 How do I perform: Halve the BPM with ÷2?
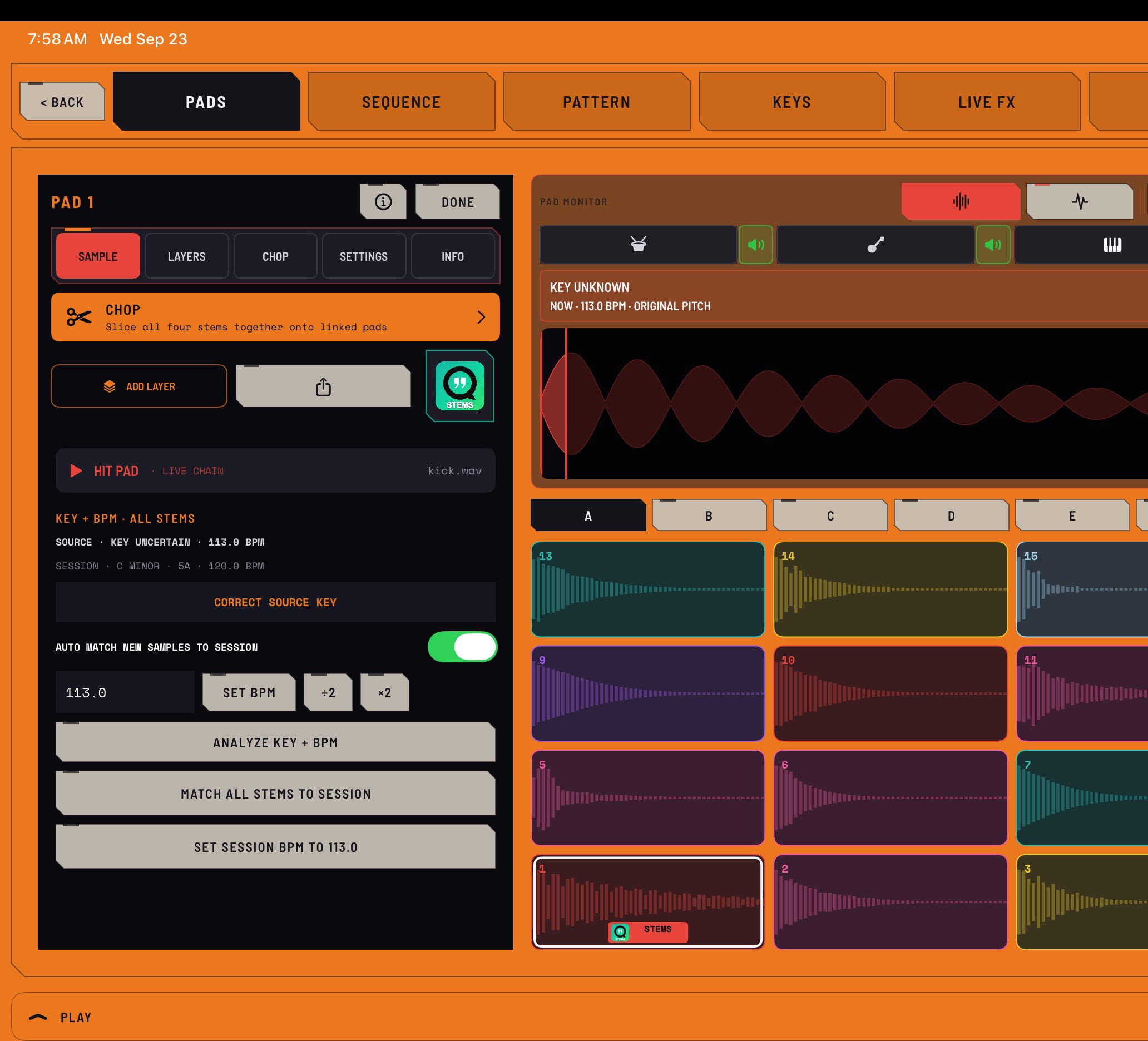[328, 692]
